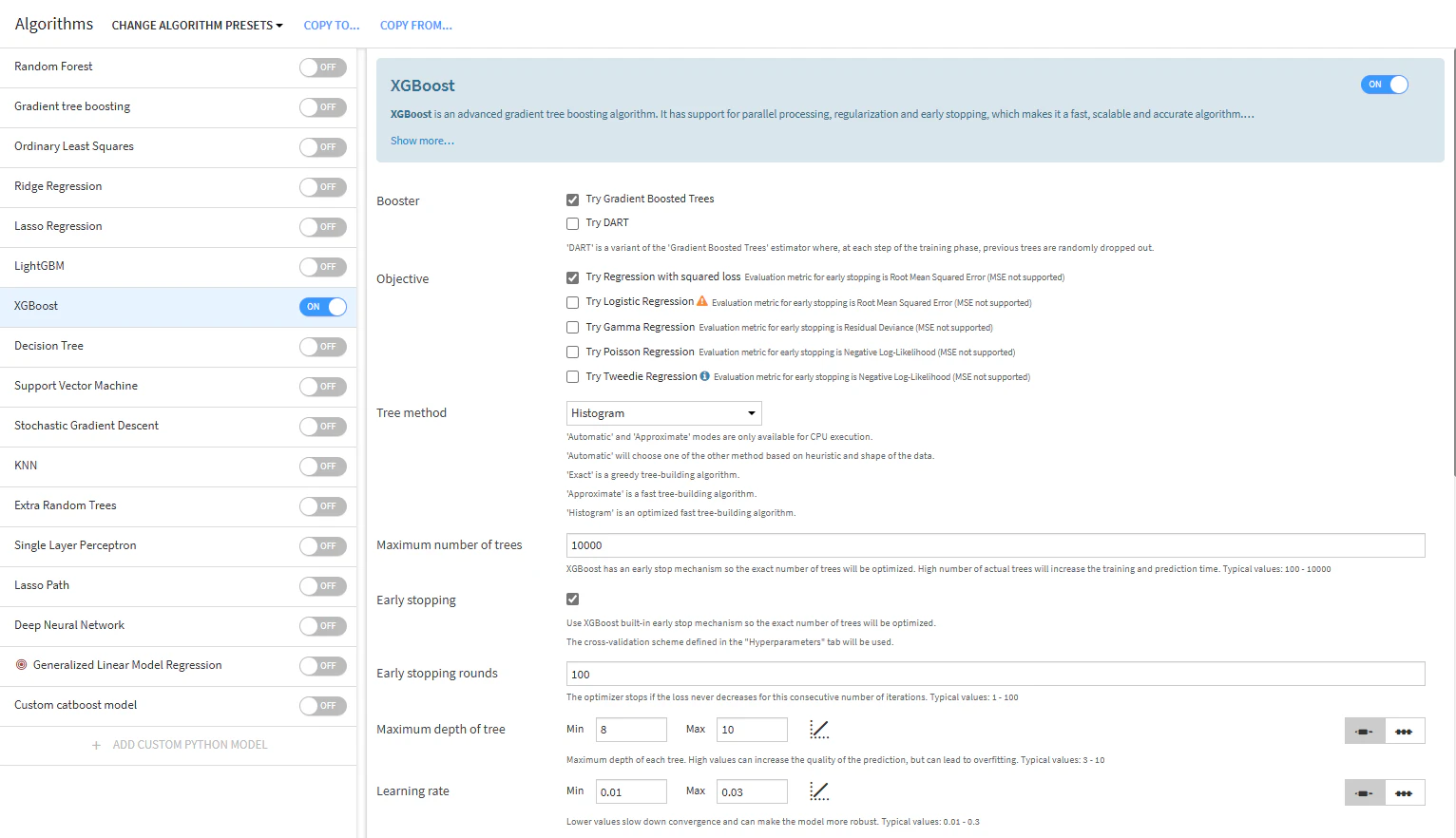Image resolution: width=1456 pixels, height=838 pixels.
Task: Select the Deep Neural Network algorithm name
Action: tap(69, 625)
